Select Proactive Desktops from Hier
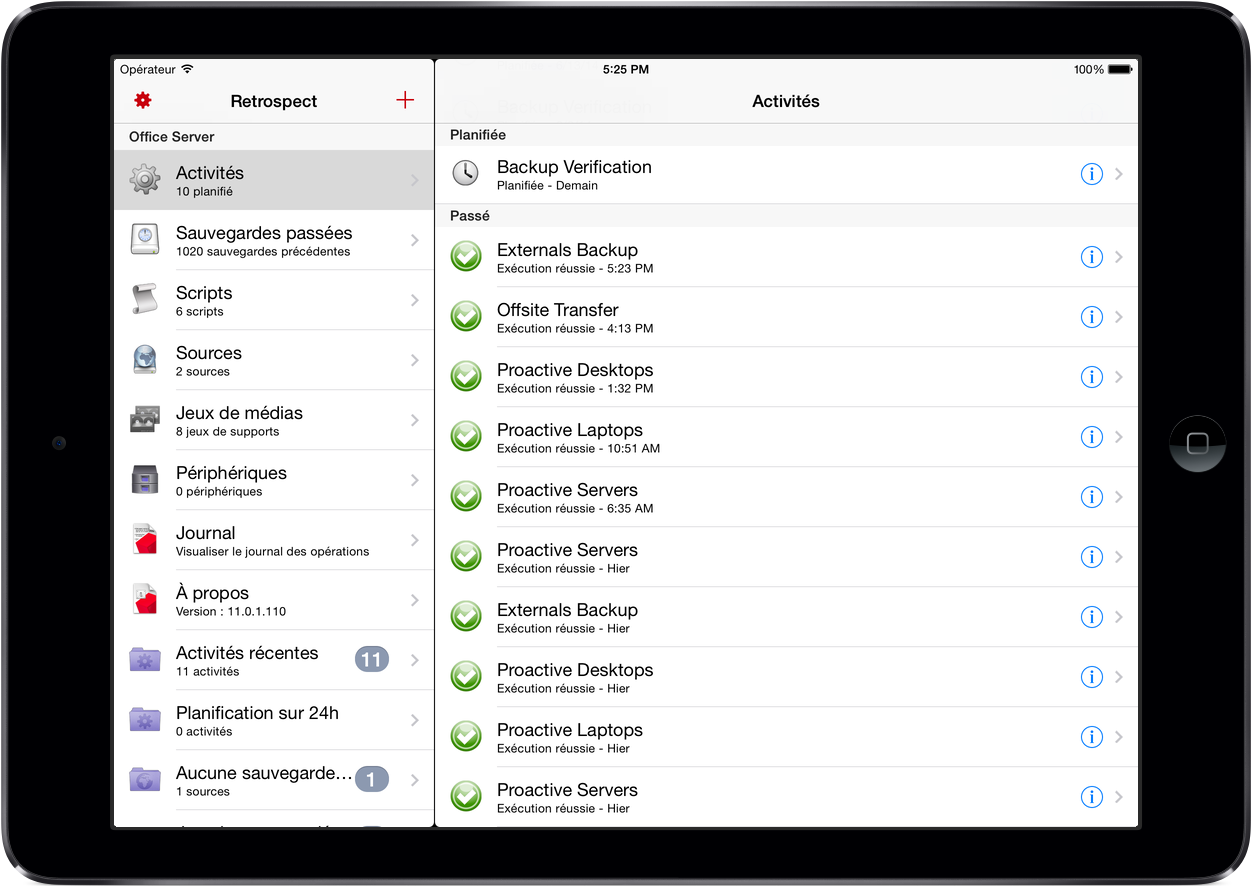The height and width of the screenshot is (886, 1252). coord(787,677)
